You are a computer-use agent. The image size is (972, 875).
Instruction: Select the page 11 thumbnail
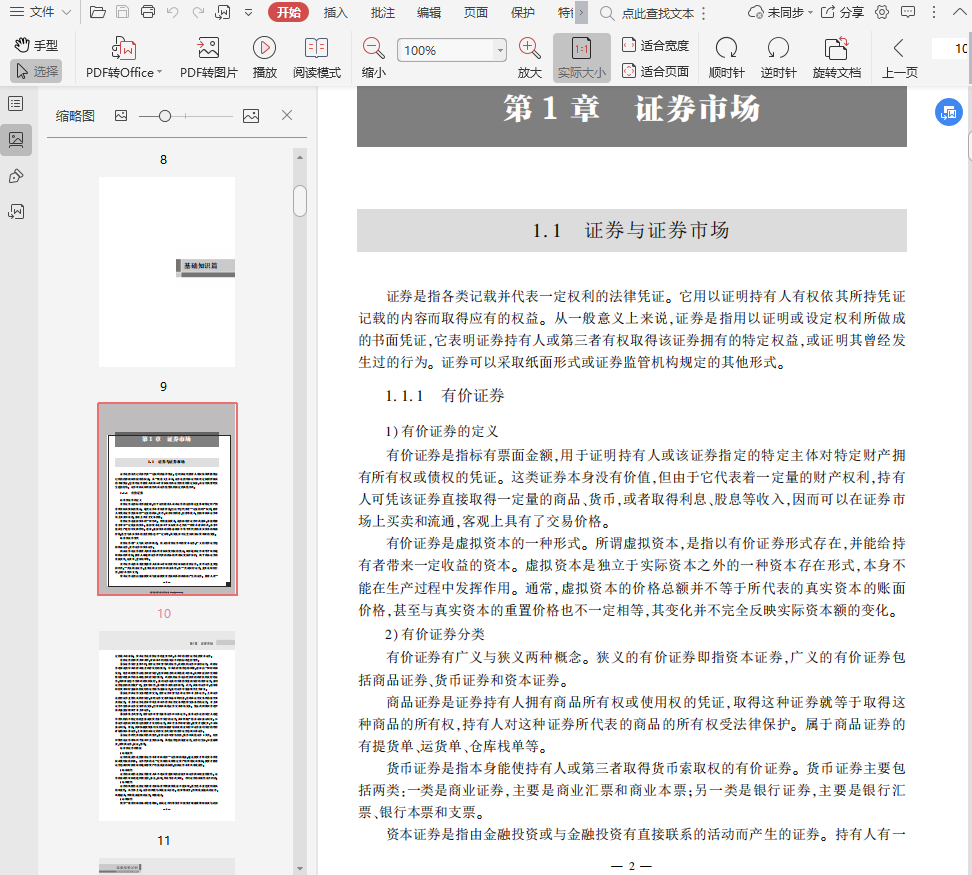click(167, 725)
